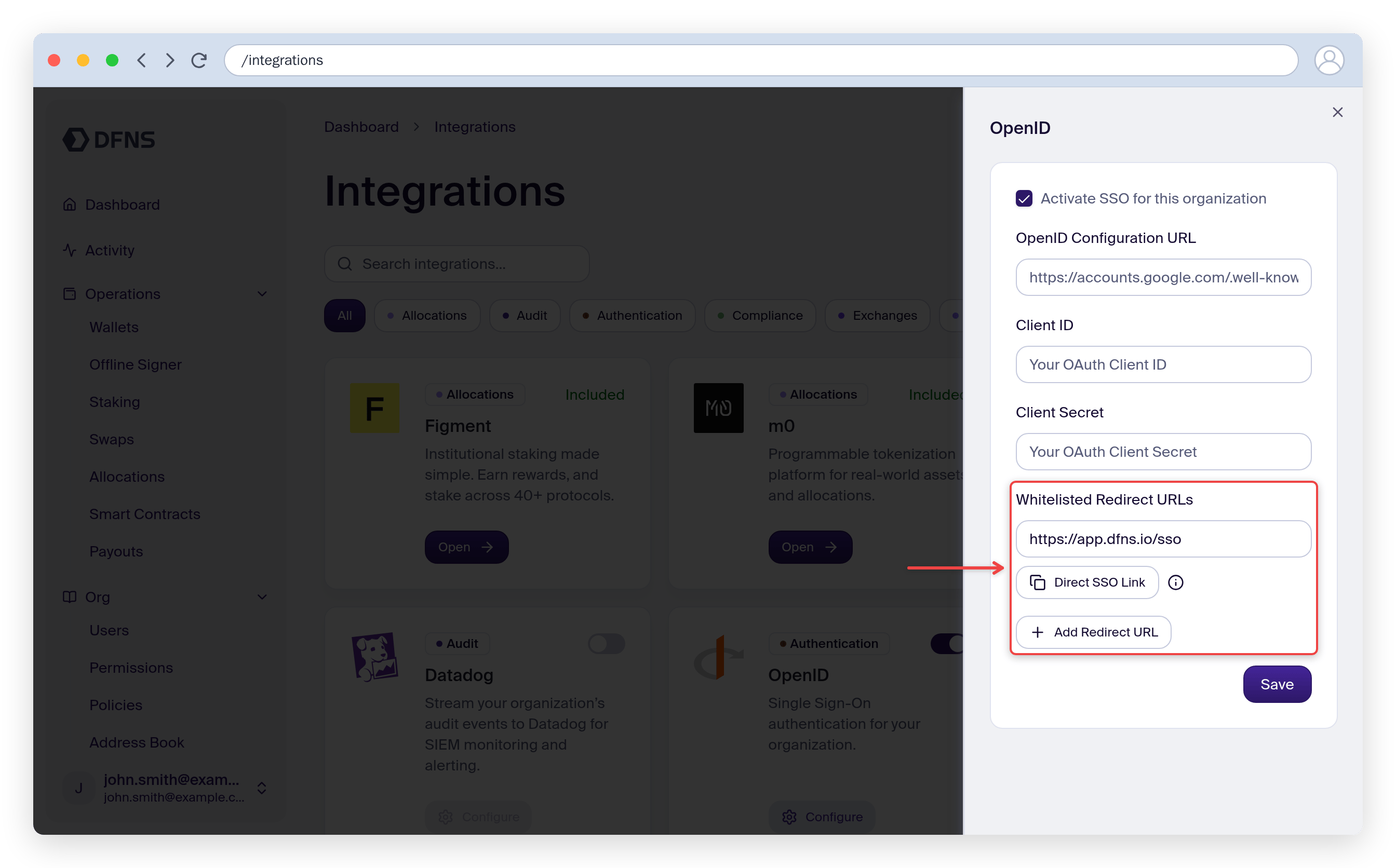Toggle the OpenID integration switch
The image size is (1396, 868).
946,644
